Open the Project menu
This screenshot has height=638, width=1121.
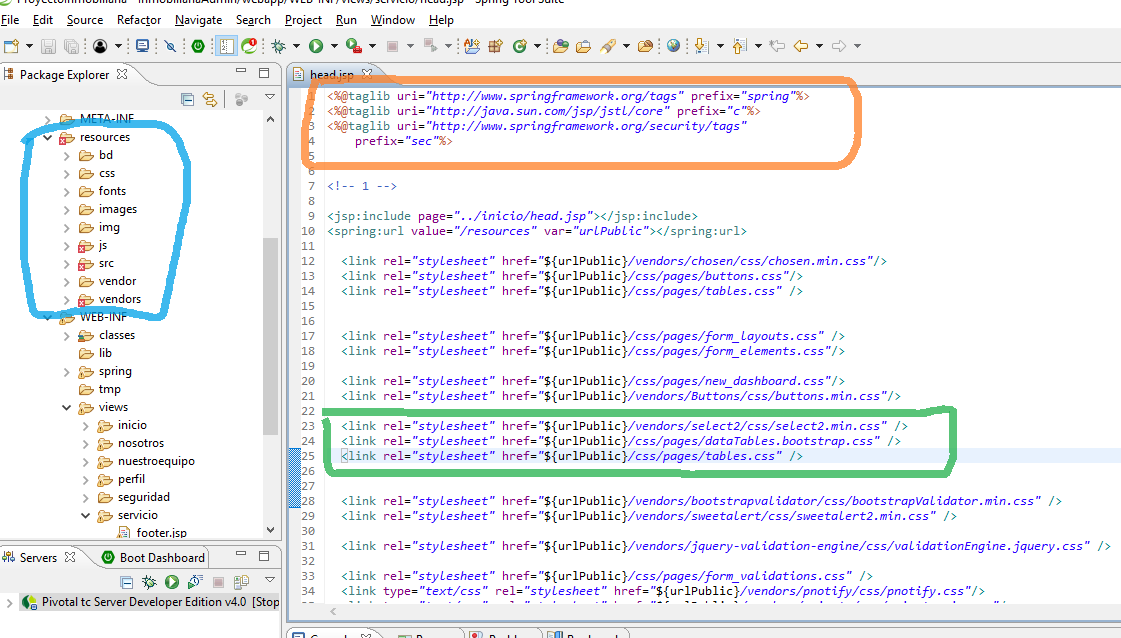(x=303, y=20)
